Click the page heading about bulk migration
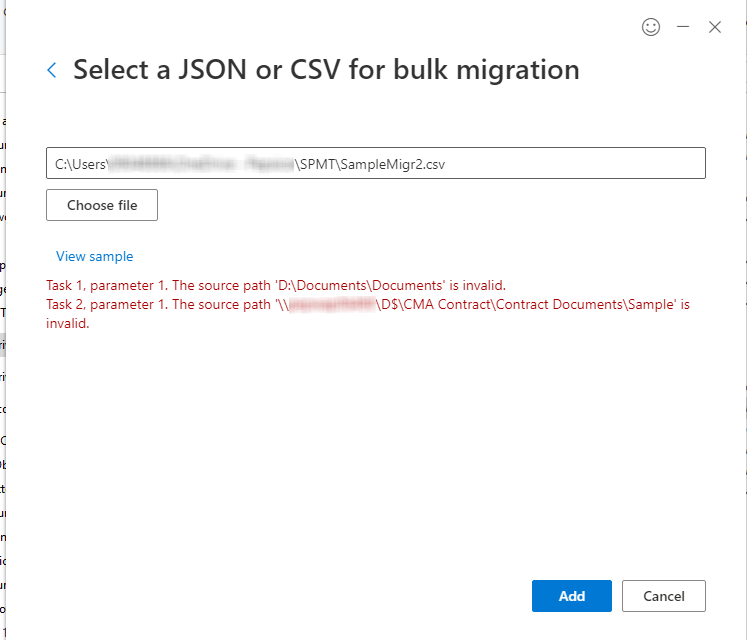The width and height of the screenshot is (747, 640). (326, 70)
